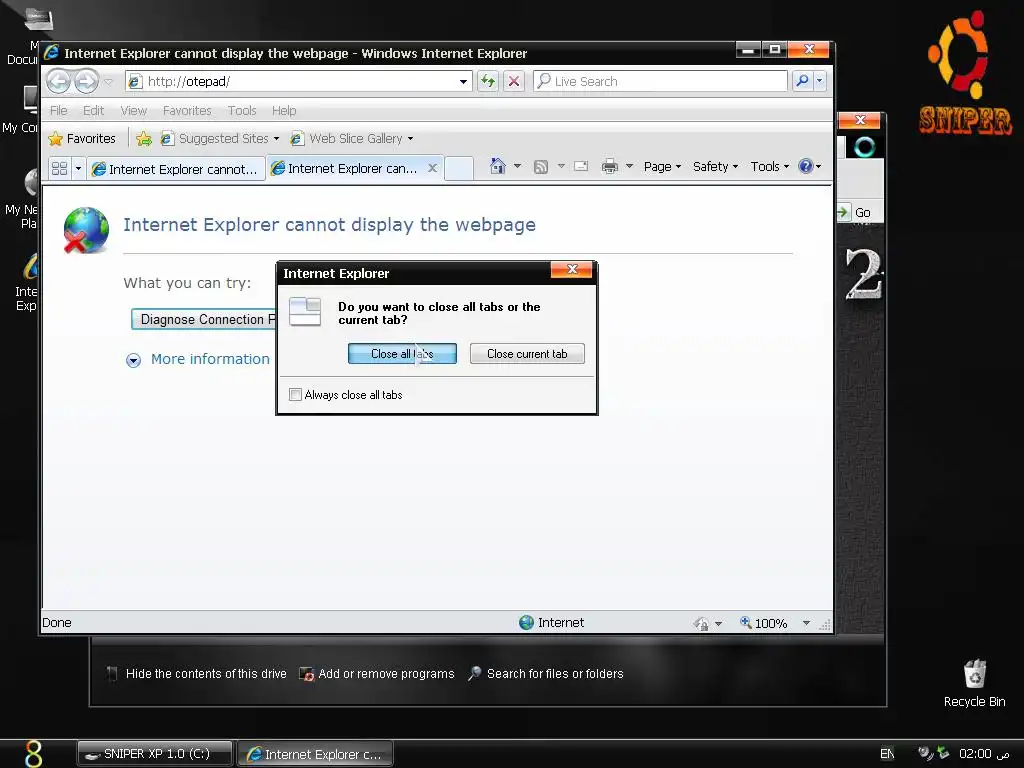Click the Print icon

(609, 167)
